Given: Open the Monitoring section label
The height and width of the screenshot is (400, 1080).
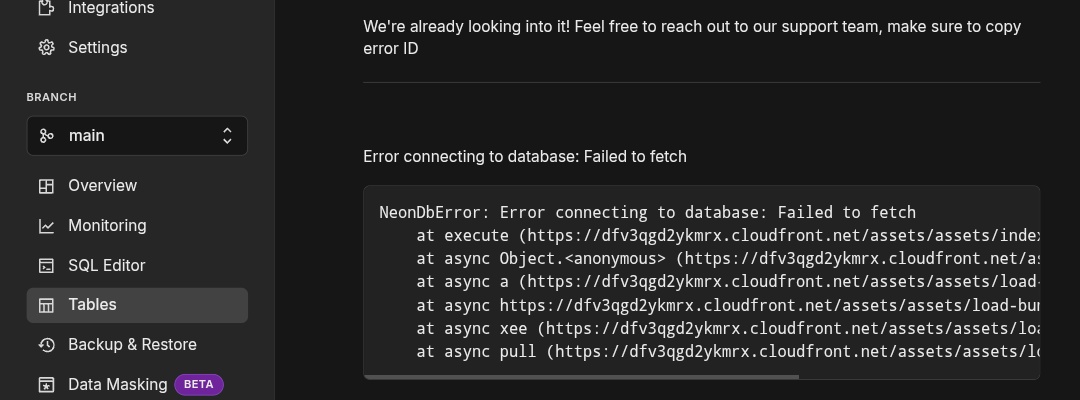Looking at the screenshot, I should point(107,226).
